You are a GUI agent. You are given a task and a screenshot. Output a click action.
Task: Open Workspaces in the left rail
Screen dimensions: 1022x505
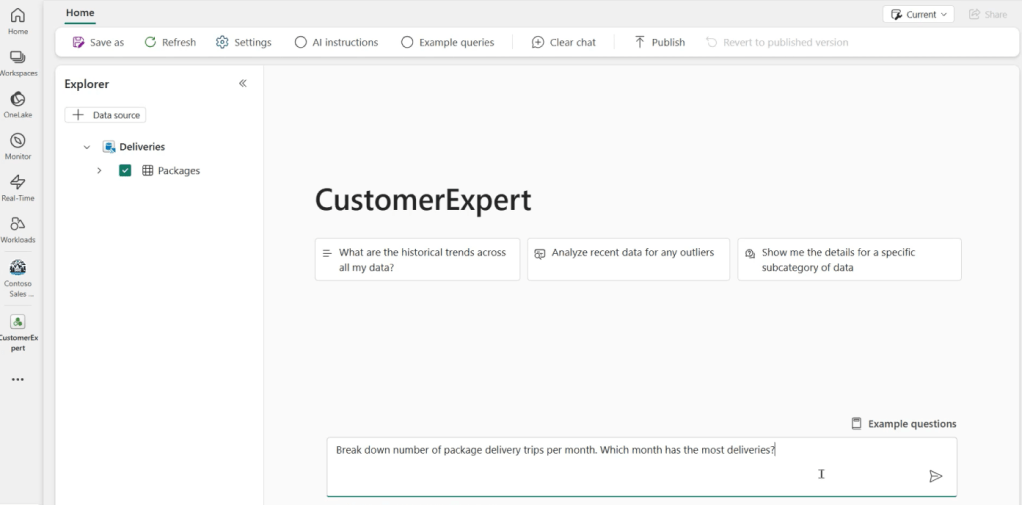(x=17, y=62)
